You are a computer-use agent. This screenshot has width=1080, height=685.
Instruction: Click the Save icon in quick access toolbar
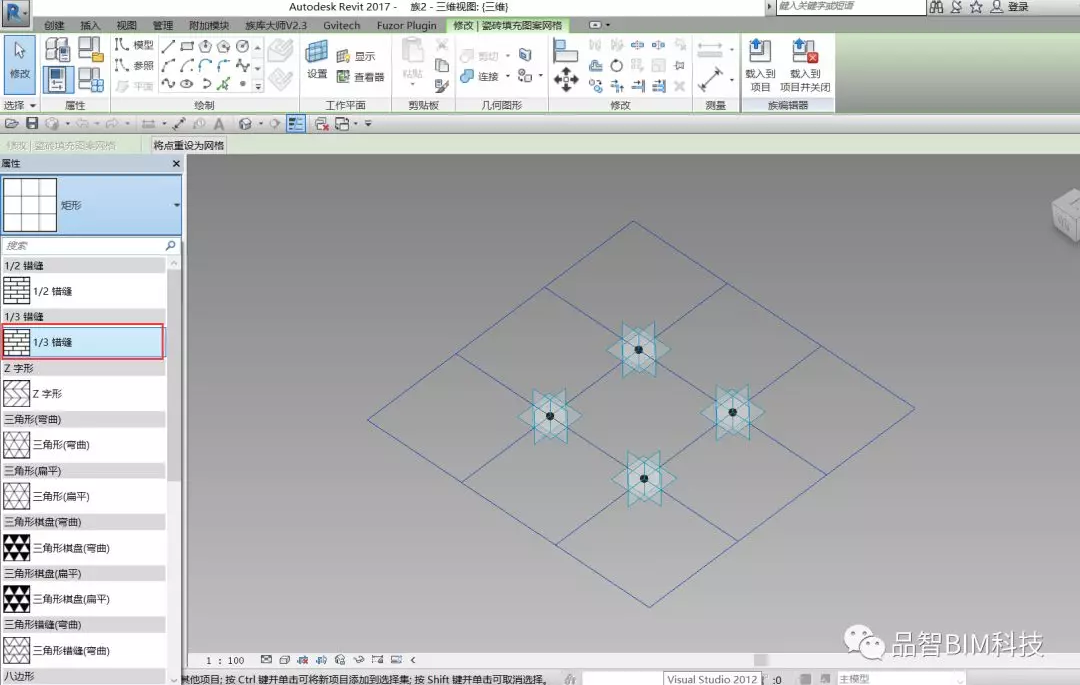32,123
